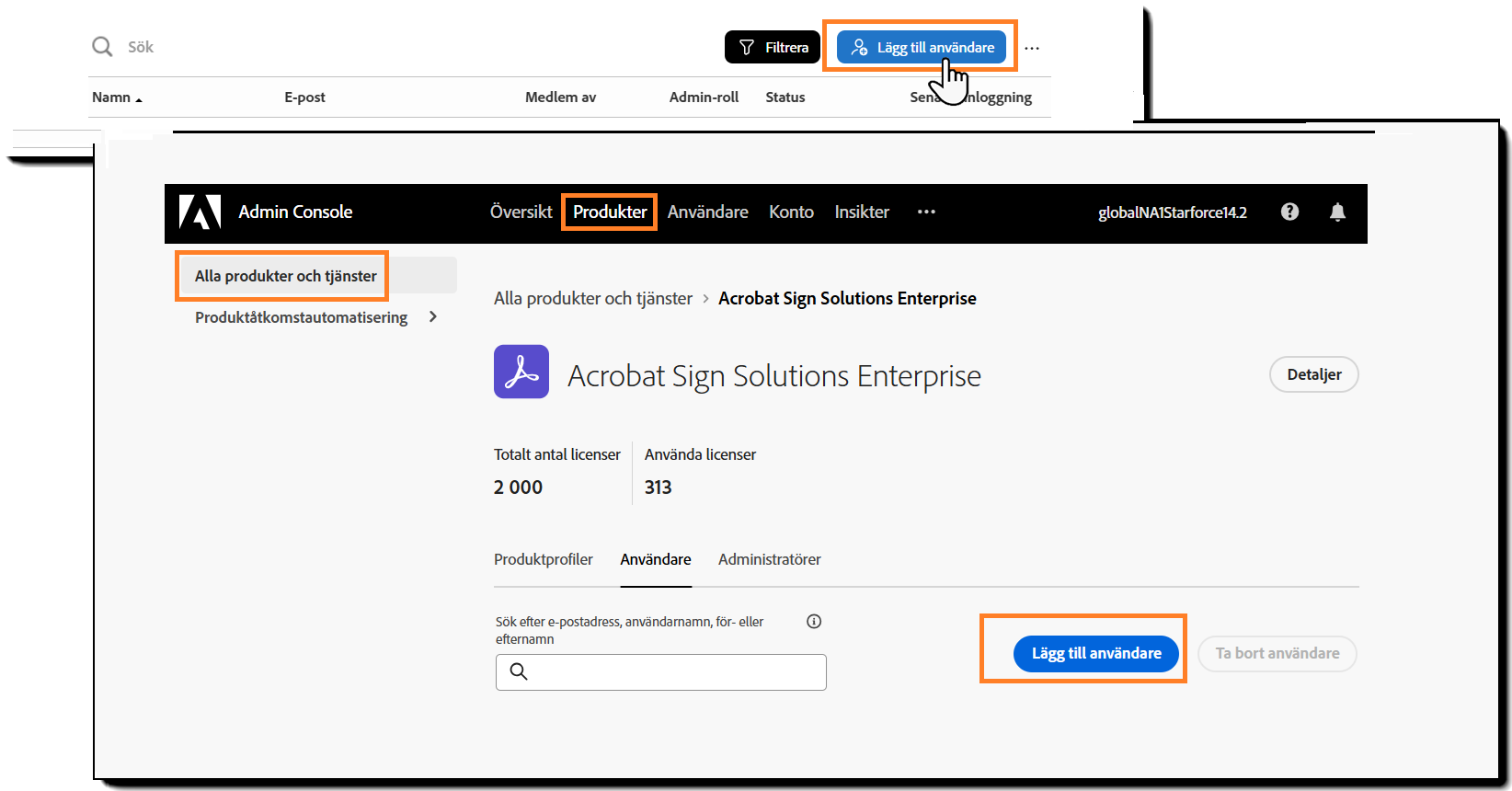The width and height of the screenshot is (1512, 791).
Task: Click the Status column header
Action: 785,97
